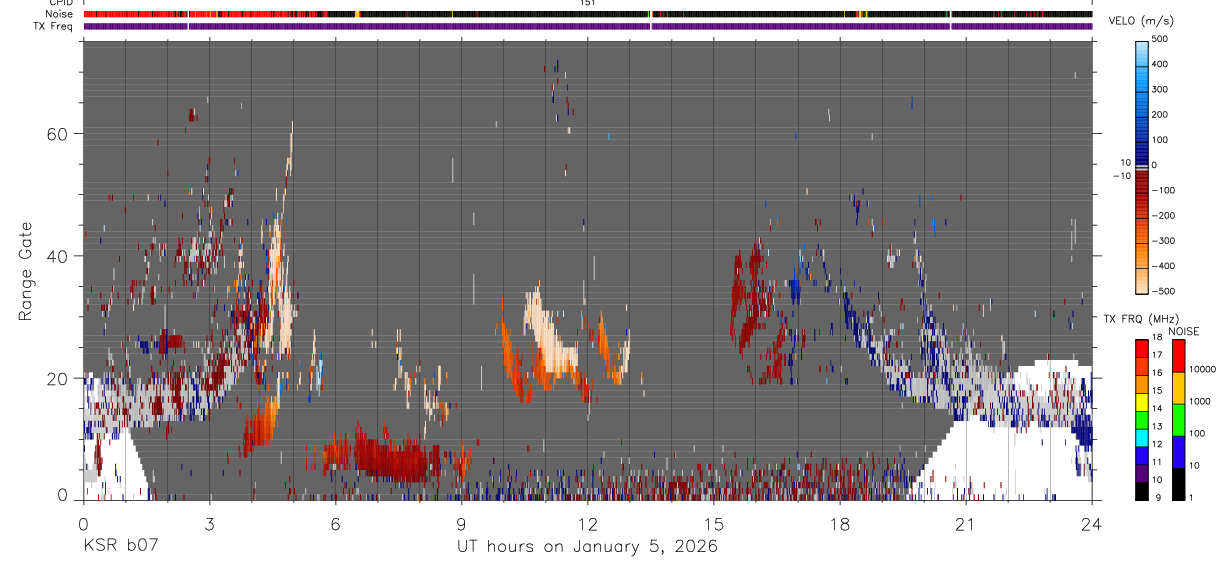The image size is (1228, 567).
Task: Click the 'Range Gate' y-axis label
Action: [x=25, y=272]
